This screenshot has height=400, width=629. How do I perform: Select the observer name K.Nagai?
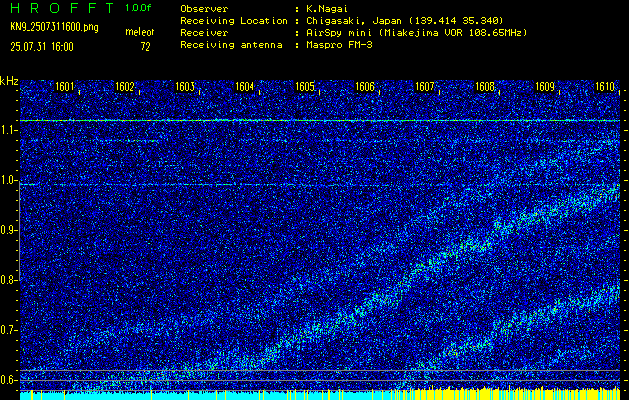pos(327,8)
